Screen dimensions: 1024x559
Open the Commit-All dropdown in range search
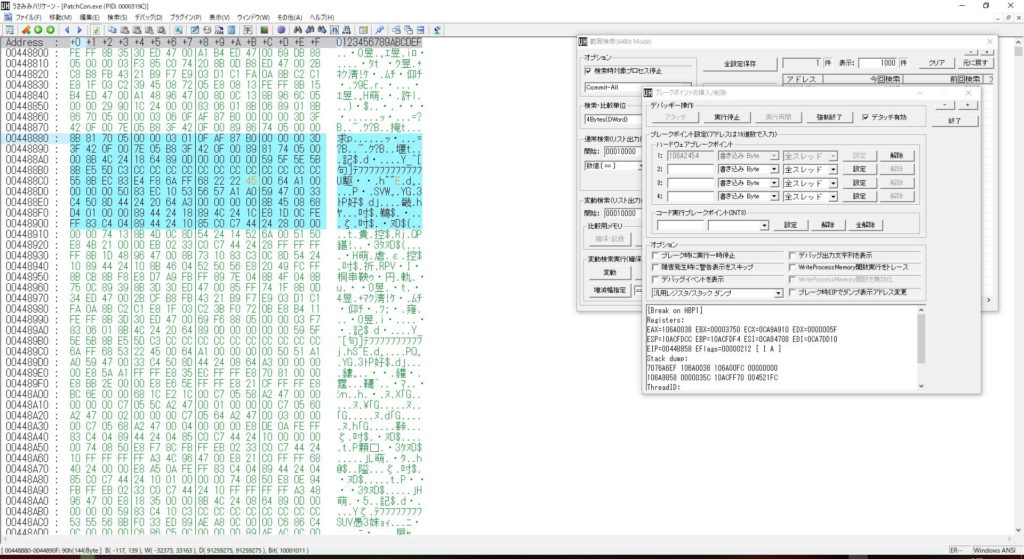[613, 87]
